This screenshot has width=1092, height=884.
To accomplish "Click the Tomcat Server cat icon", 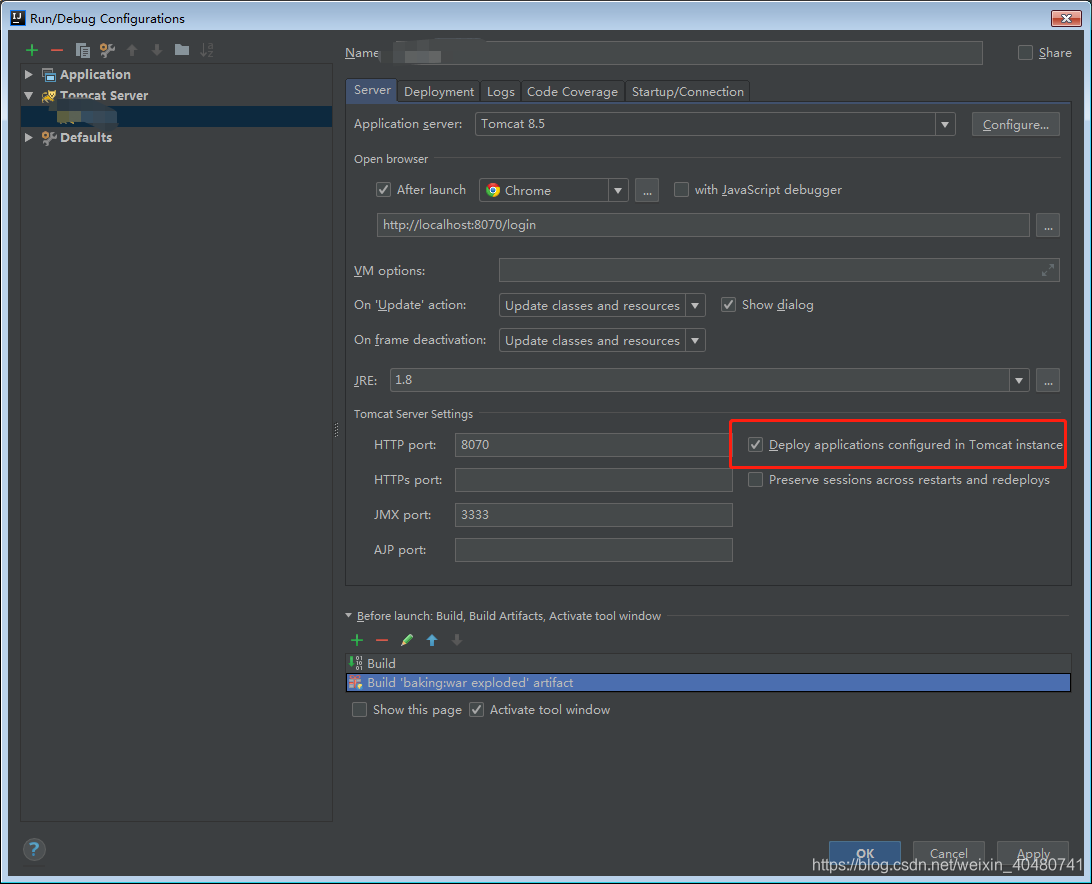I will (x=49, y=96).
